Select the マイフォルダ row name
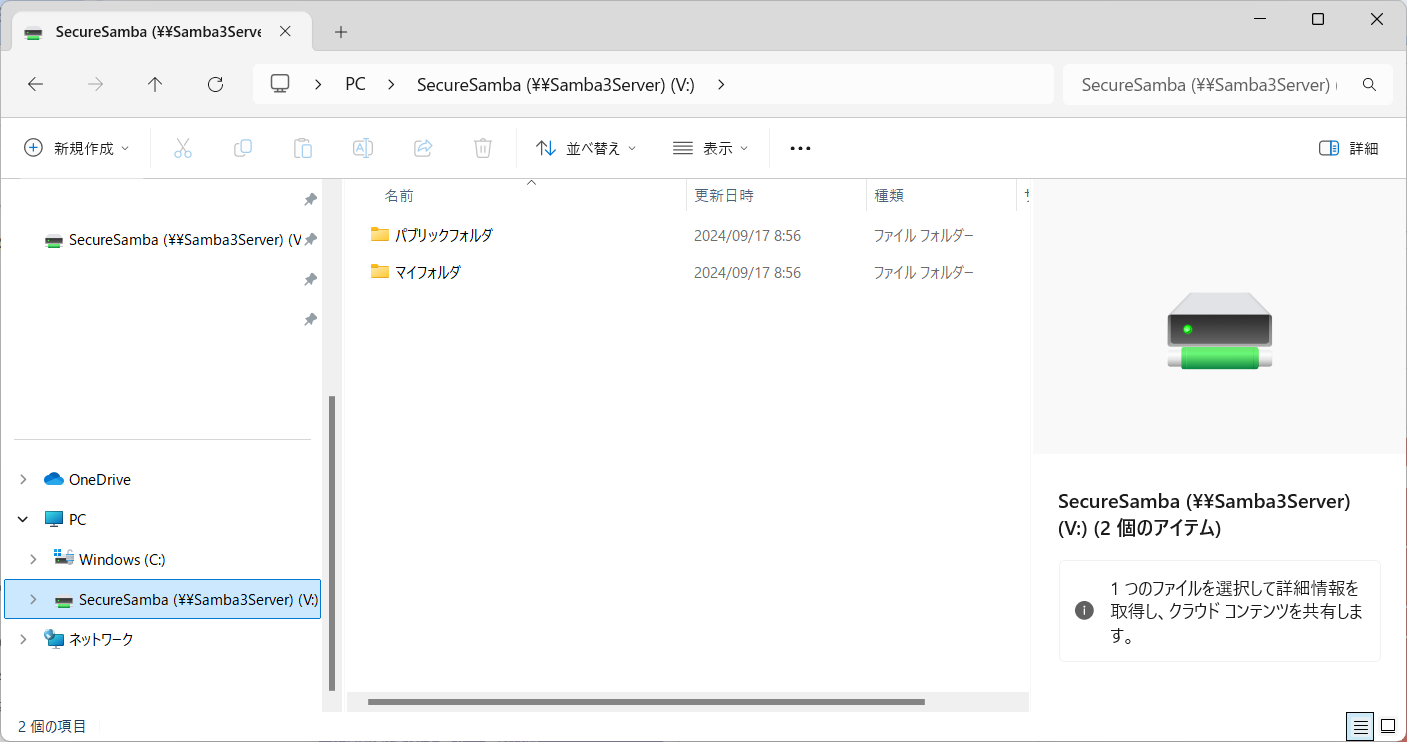Image resolution: width=1407 pixels, height=742 pixels. 427,272
